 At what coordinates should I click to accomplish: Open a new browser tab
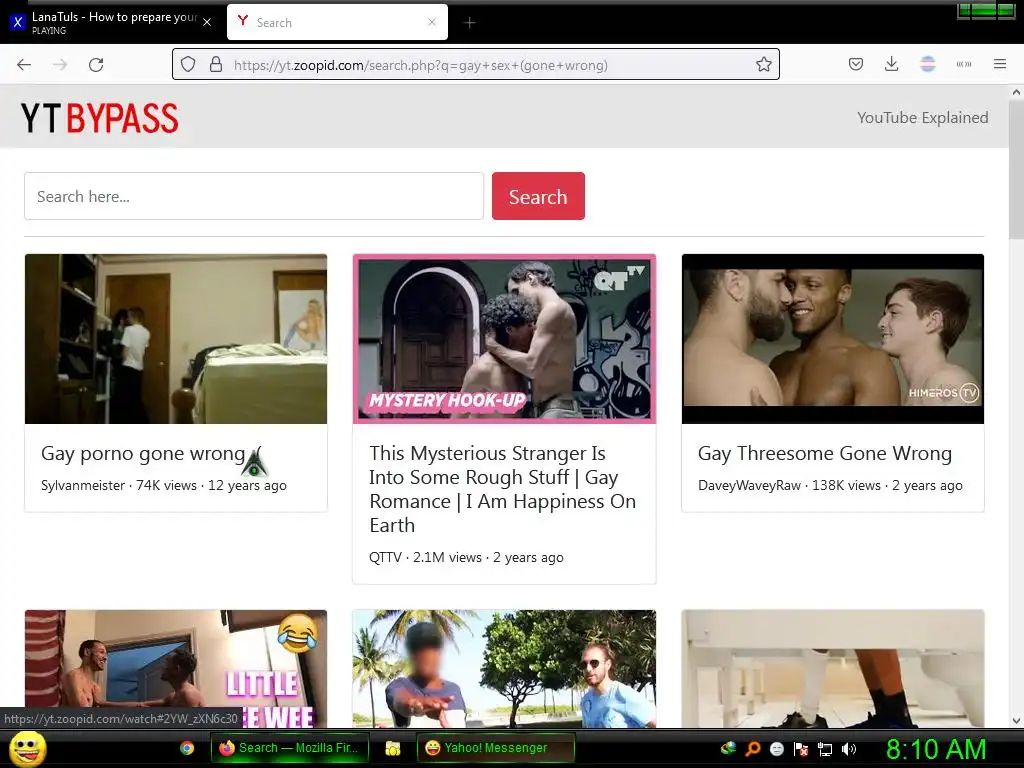click(470, 23)
